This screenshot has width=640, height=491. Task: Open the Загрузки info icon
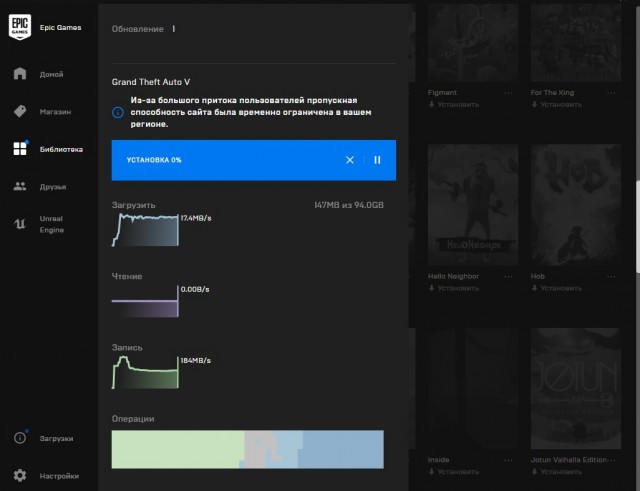tap(20, 438)
